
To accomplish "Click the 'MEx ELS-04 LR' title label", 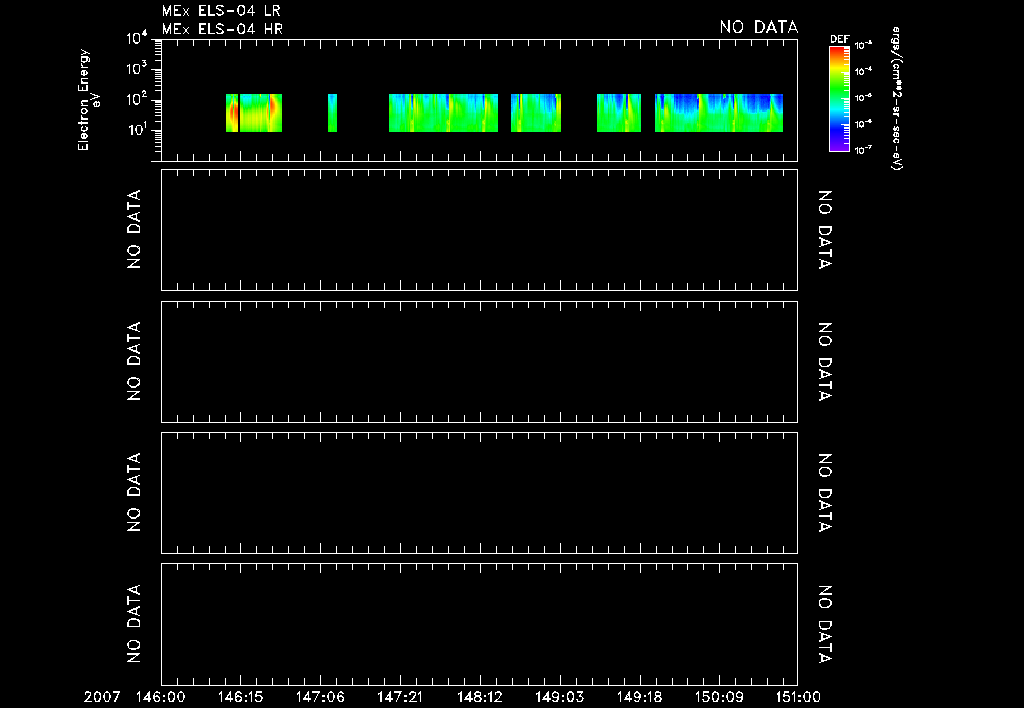I will point(221,11).
